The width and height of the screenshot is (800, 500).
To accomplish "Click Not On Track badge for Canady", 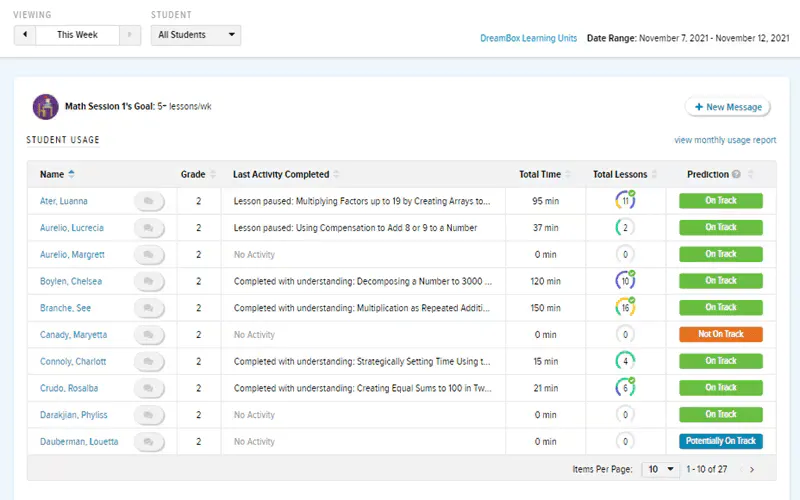I will (x=721, y=334).
